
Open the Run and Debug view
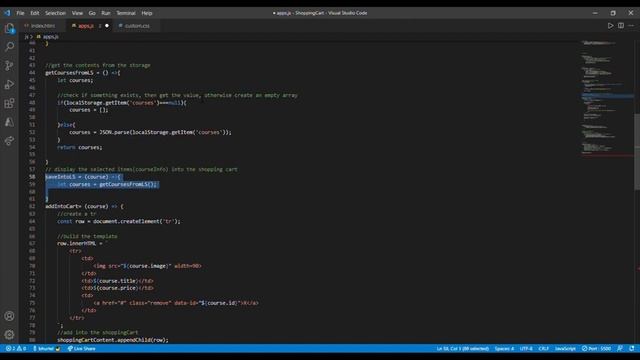pos(9,84)
